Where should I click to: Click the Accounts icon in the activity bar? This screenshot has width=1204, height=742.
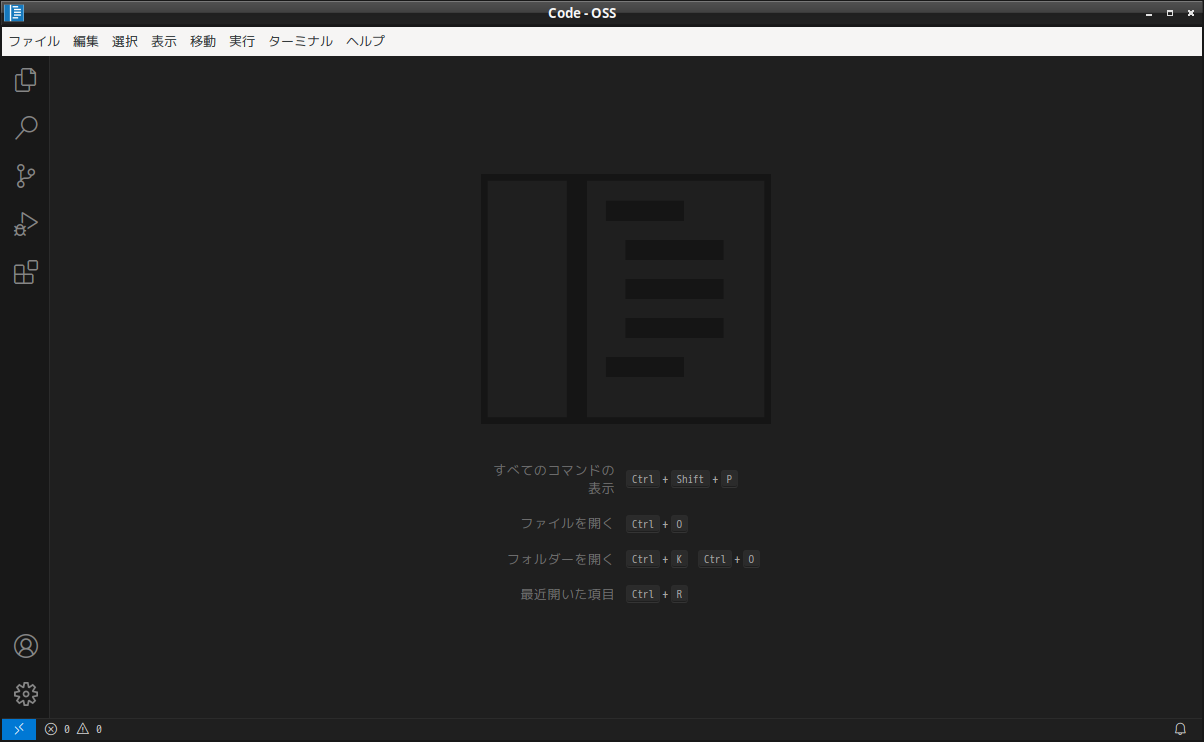click(25, 646)
